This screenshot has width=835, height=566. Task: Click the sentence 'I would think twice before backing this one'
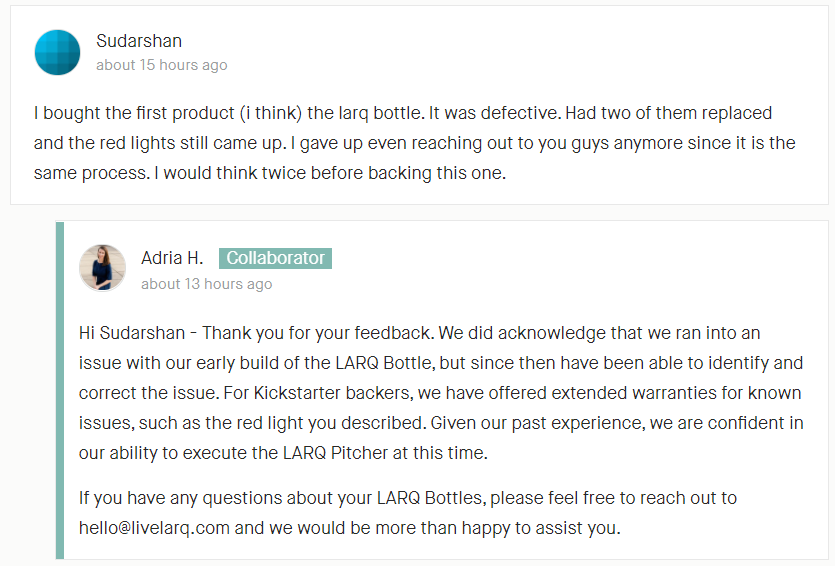coord(330,173)
